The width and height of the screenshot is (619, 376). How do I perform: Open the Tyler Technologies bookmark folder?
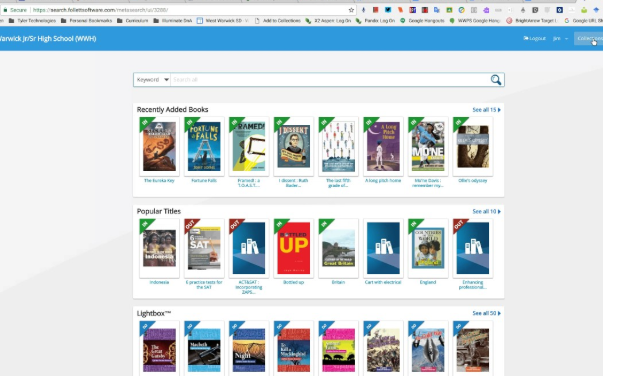coord(32,21)
